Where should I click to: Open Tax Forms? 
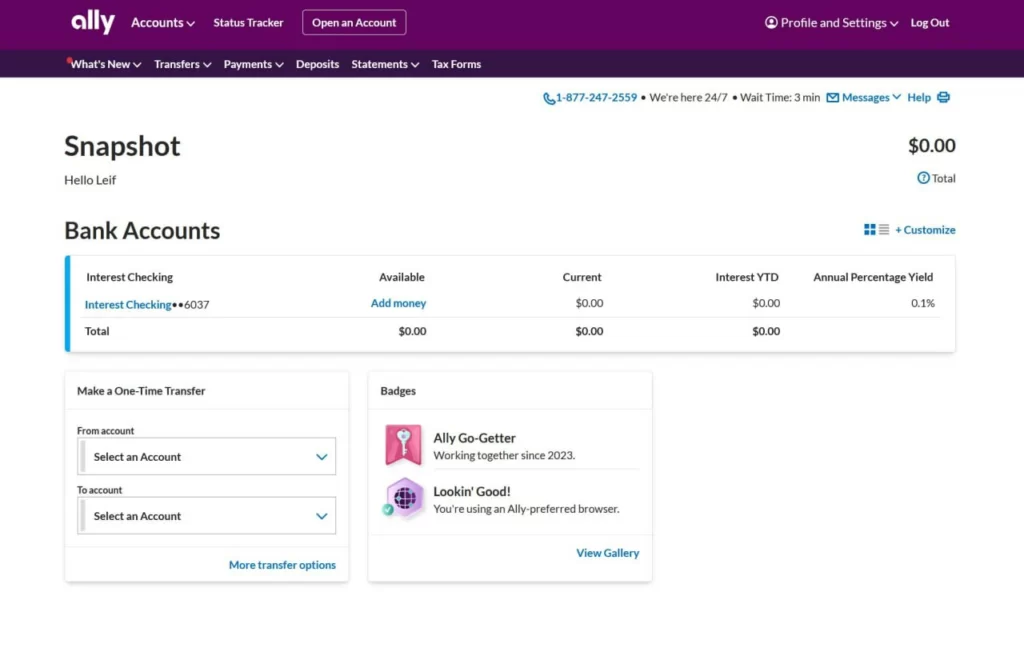click(x=456, y=64)
